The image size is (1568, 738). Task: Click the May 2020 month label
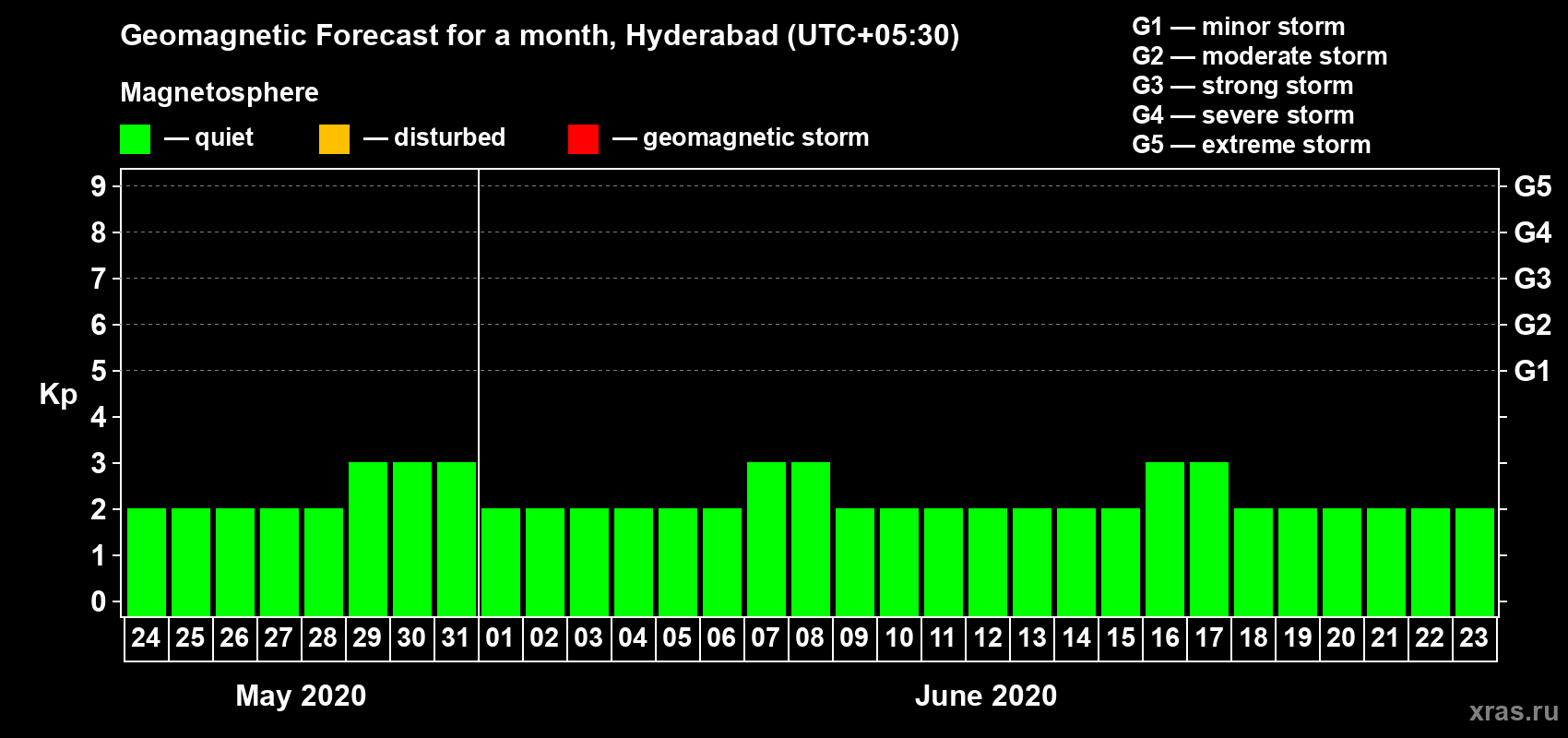pos(301,696)
